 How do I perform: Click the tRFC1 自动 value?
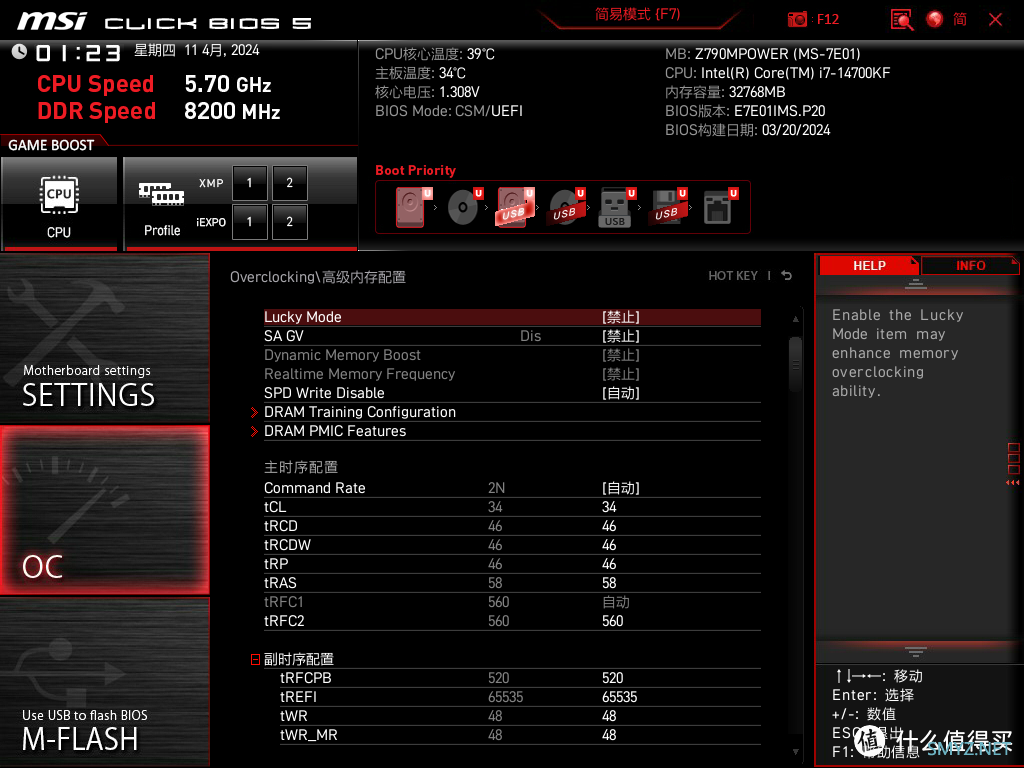(615, 602)
